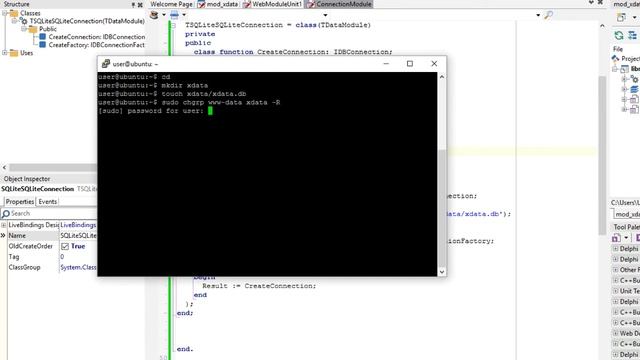Open the method selector dropdown near search icon
Screen dimensions: 640x360
[538, 16]
